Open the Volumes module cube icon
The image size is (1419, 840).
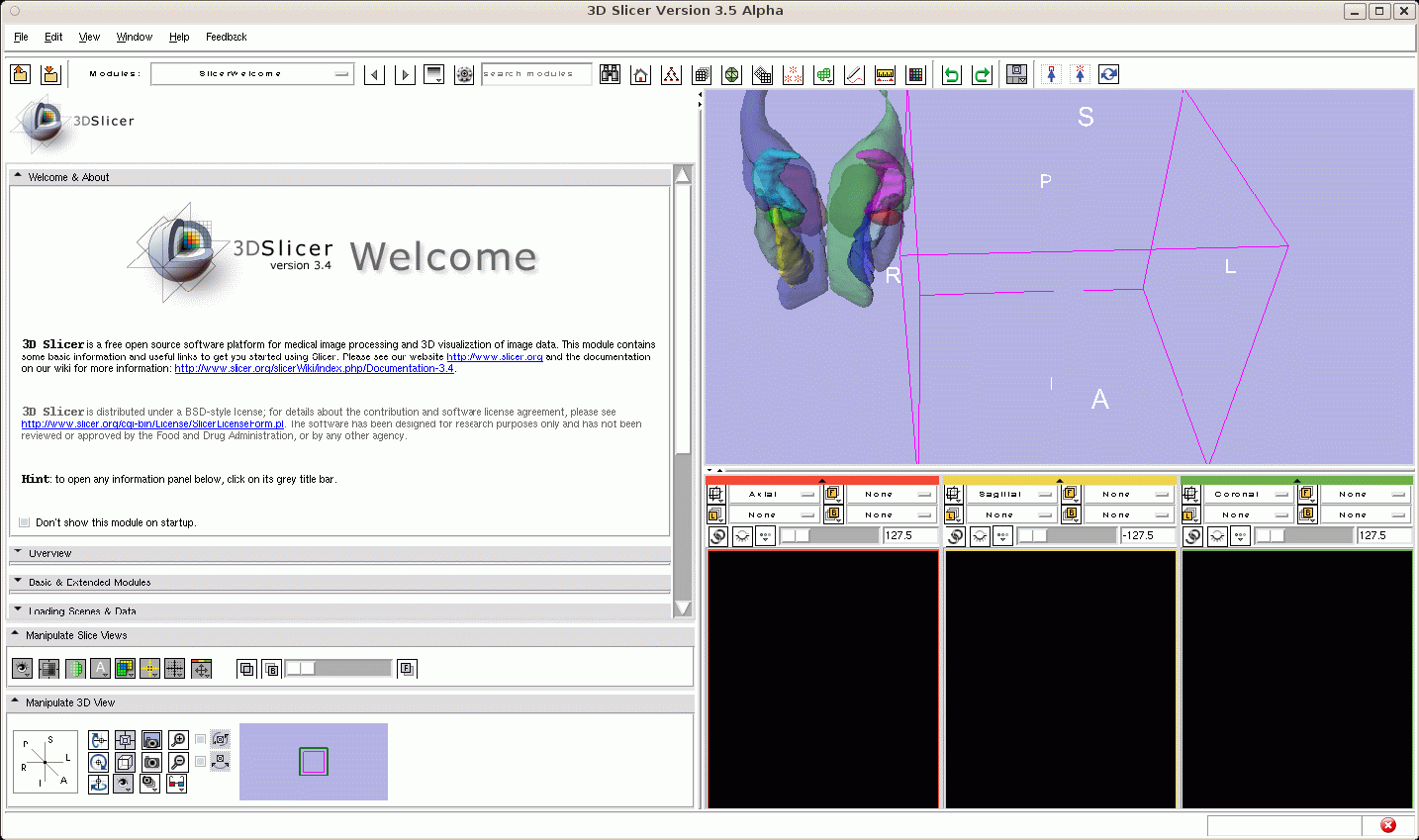click(x=702, y=74)
